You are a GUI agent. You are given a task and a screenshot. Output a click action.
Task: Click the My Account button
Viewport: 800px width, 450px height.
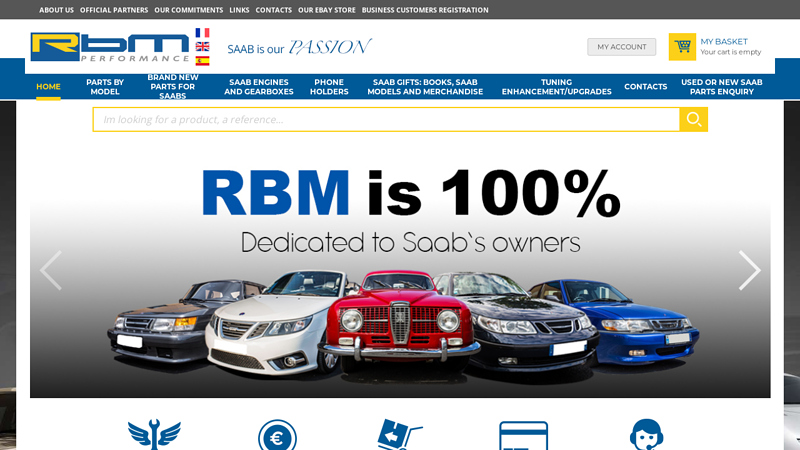point(621,47)
